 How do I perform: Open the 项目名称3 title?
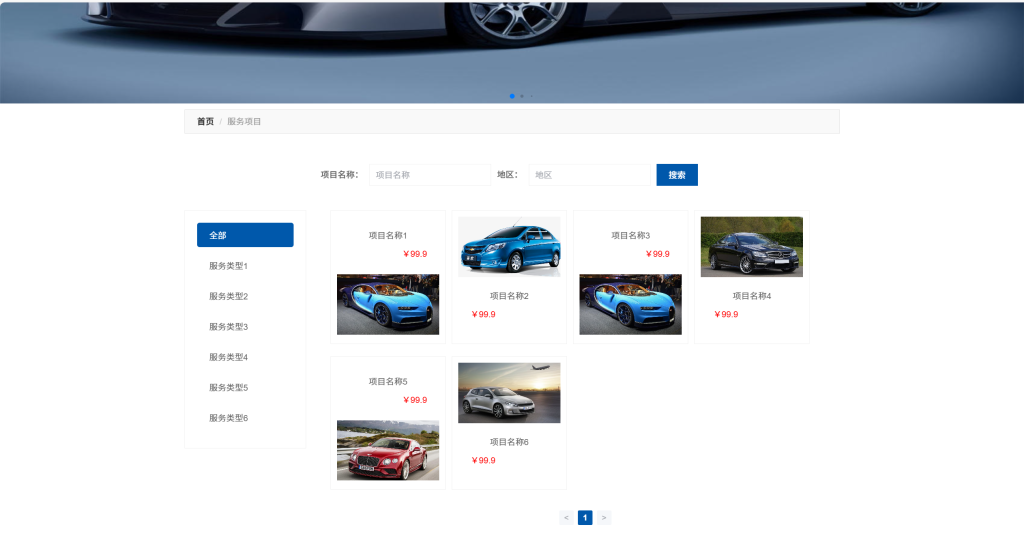coord(630,235)
